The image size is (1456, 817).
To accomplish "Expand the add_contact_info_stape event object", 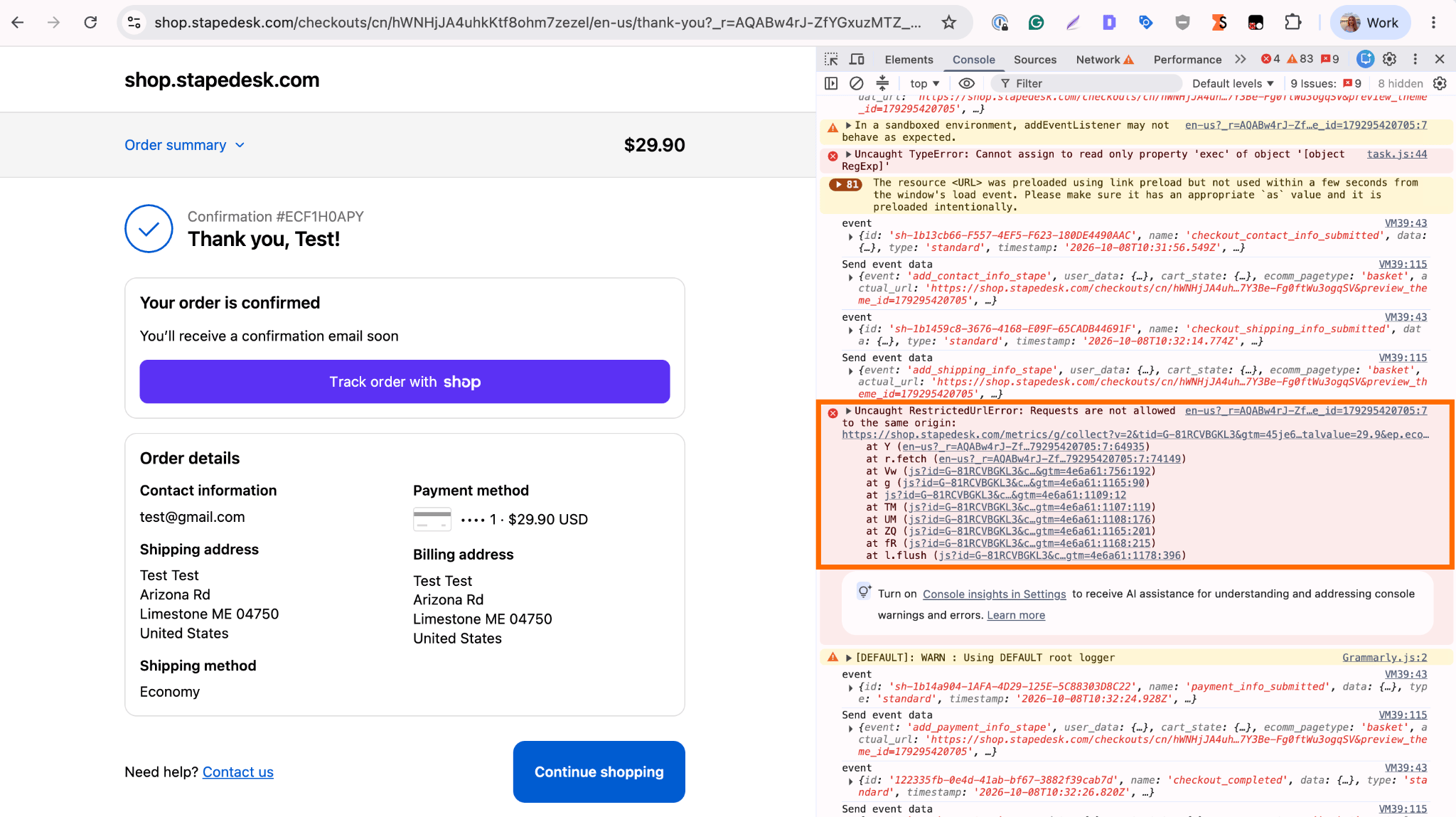I will [851, 277].
